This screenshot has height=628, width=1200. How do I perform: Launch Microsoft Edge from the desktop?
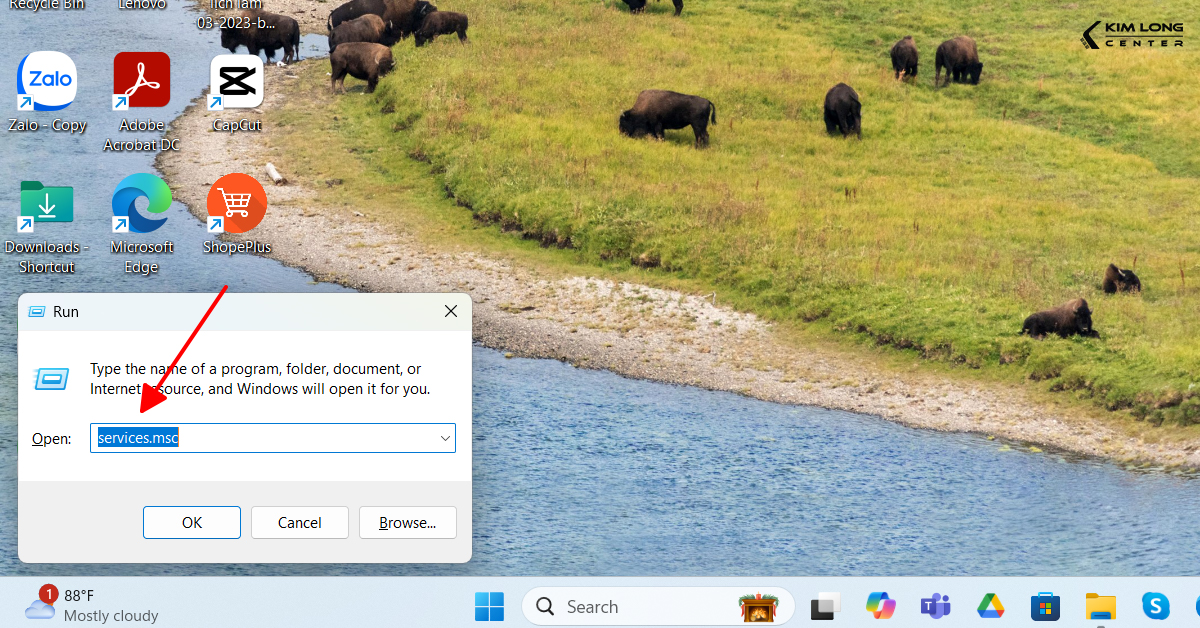[141, 204]
